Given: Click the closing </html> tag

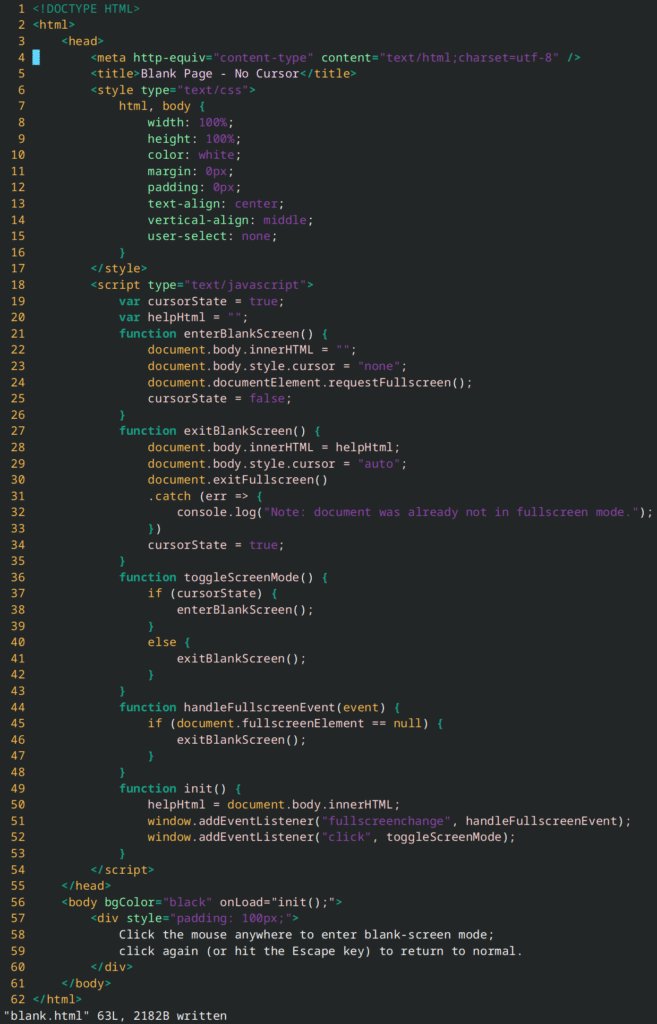Looking at the screenshot, I should point(57,1000).
